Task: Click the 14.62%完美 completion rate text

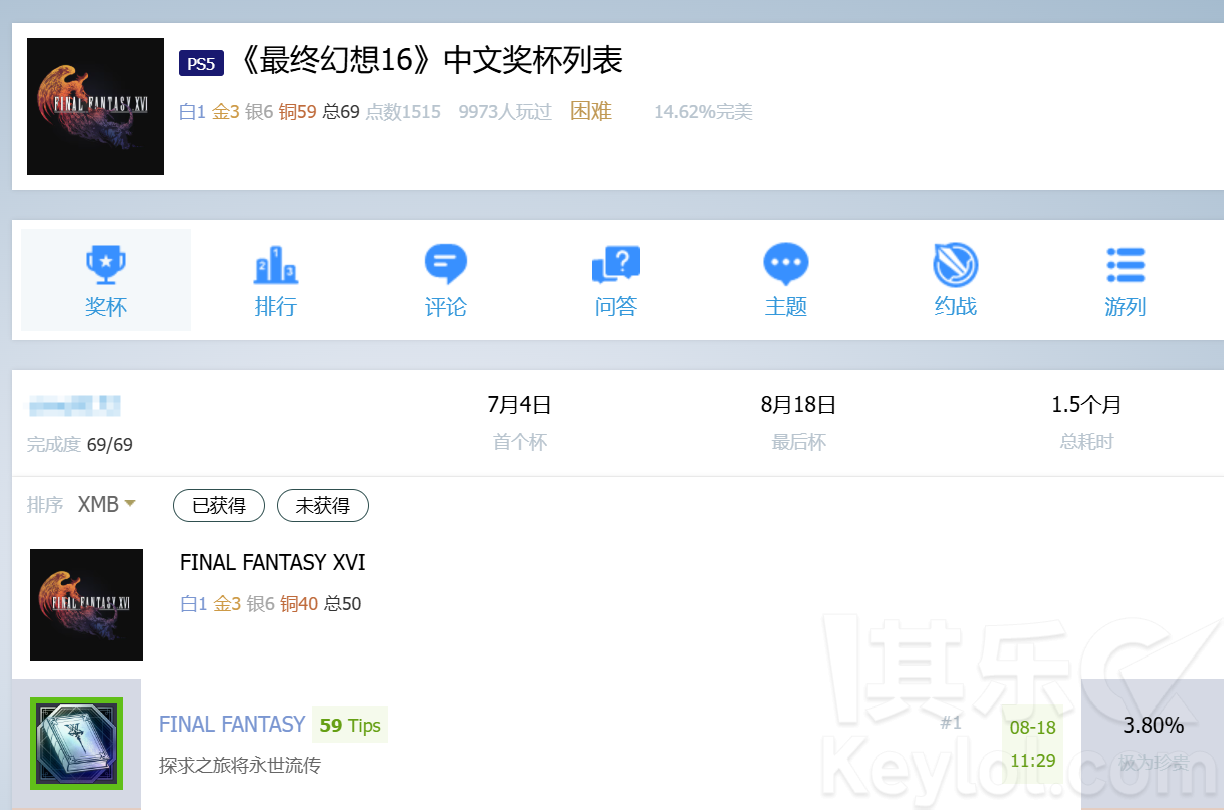Action: click(703, 112)
